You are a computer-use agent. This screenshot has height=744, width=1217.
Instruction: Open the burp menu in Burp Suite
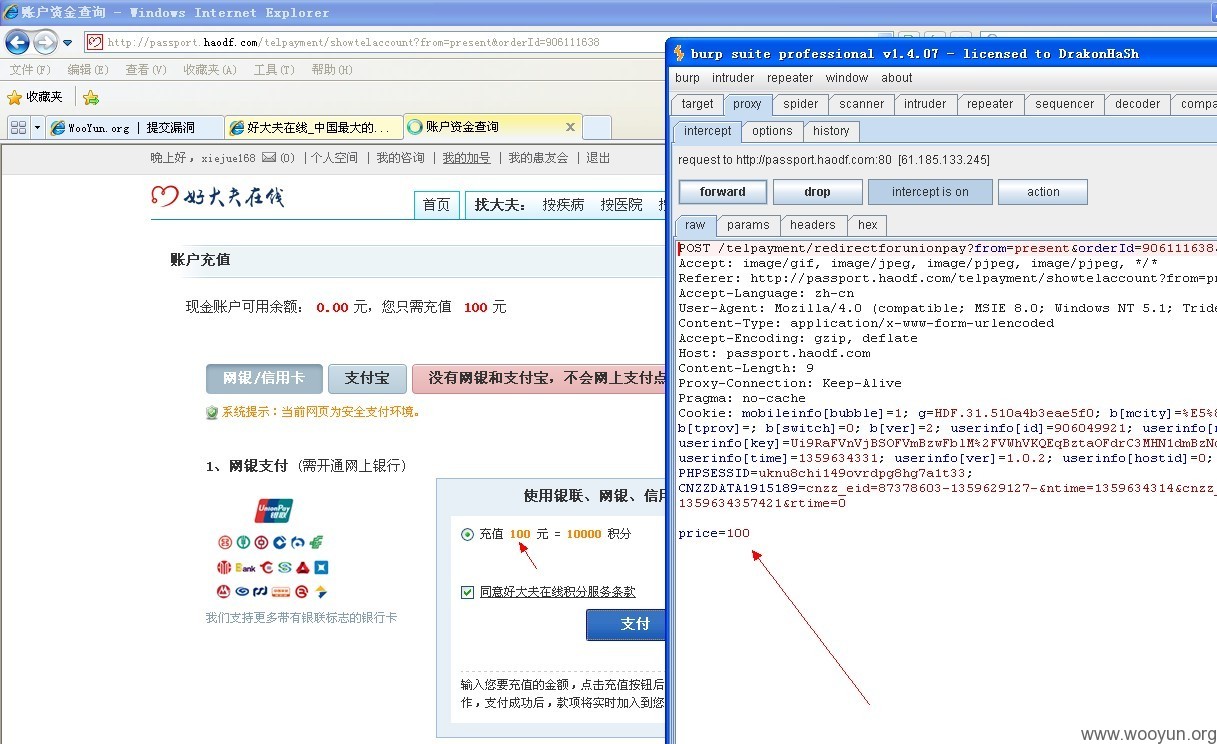tap(687, 78)
